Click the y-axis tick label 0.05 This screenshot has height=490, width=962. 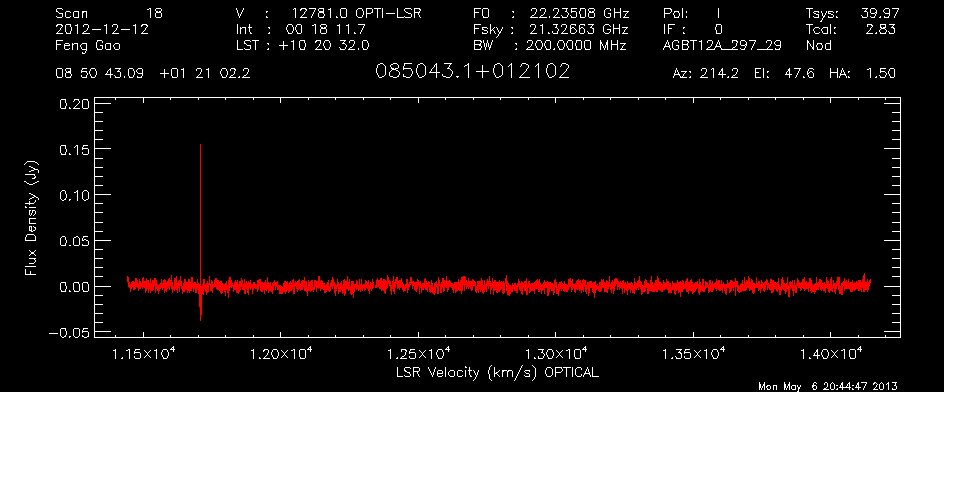pos(74,241)
